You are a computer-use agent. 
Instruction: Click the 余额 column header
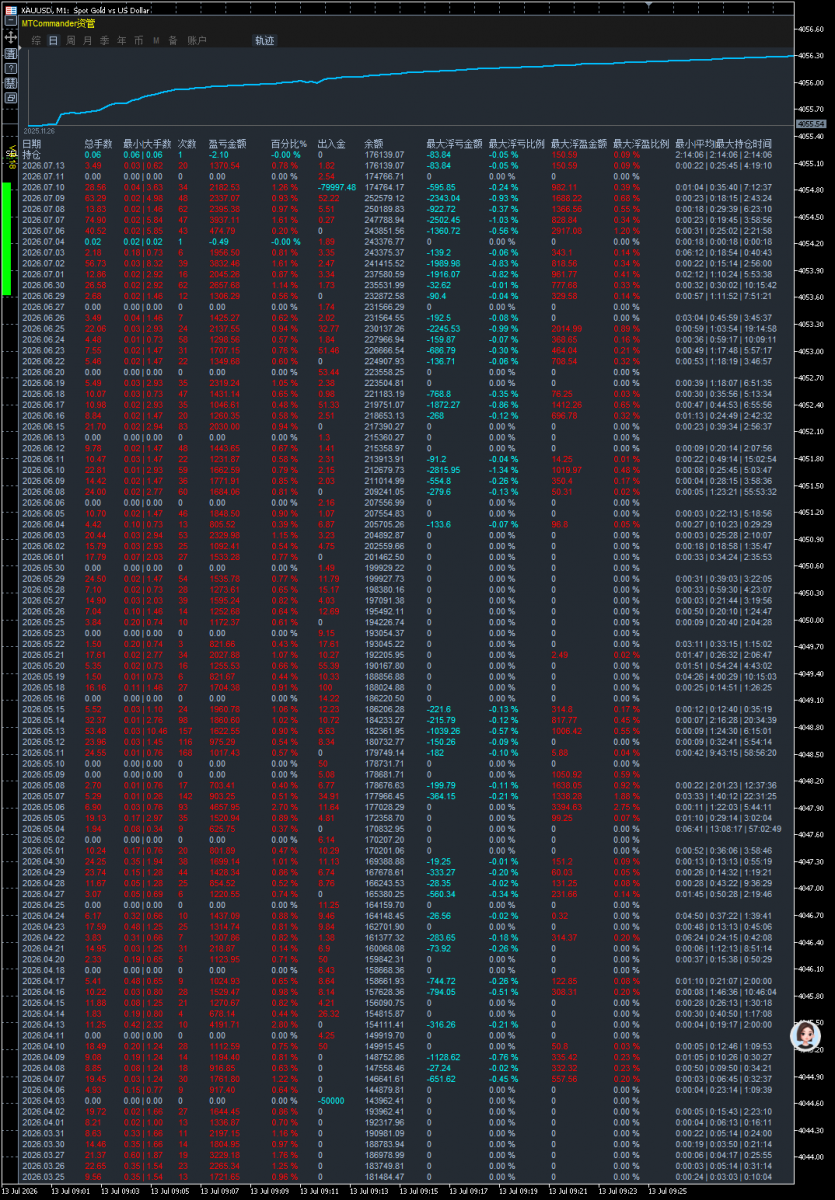(373, 144)
